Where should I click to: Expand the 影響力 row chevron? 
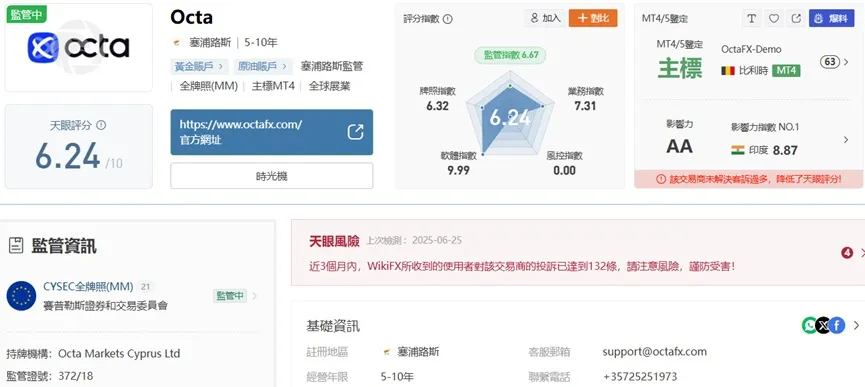846,140
